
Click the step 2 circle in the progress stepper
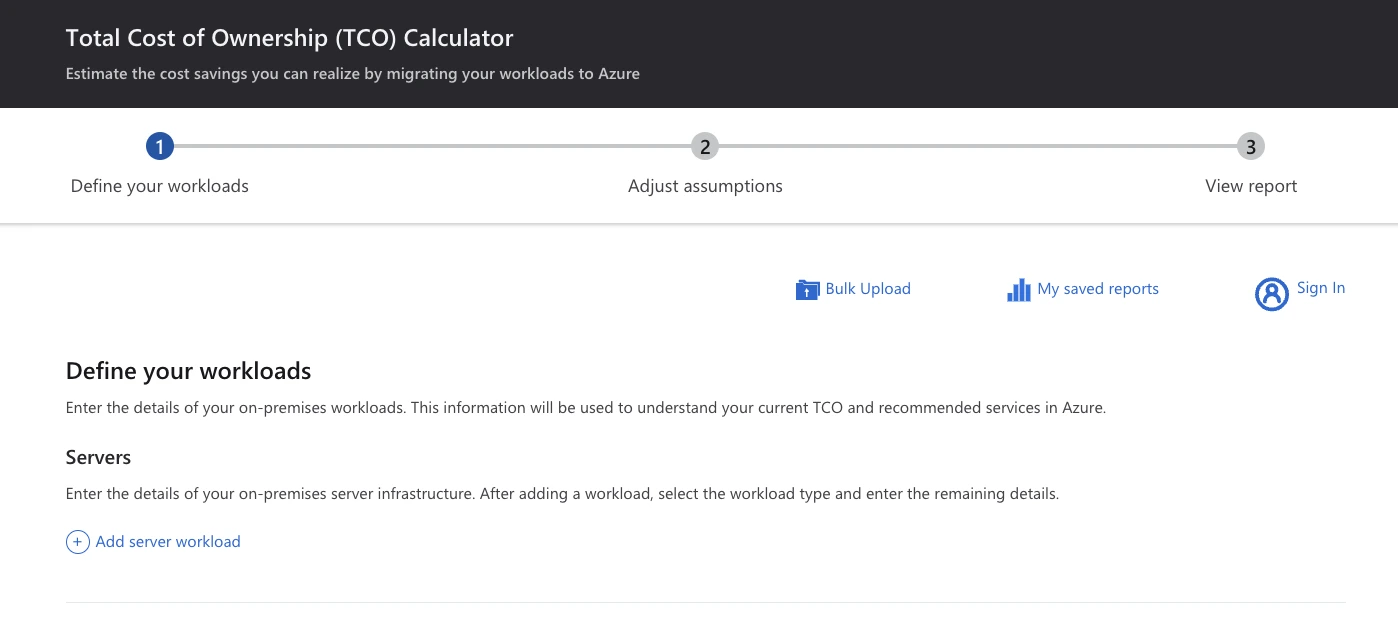(x=705, y=147)
